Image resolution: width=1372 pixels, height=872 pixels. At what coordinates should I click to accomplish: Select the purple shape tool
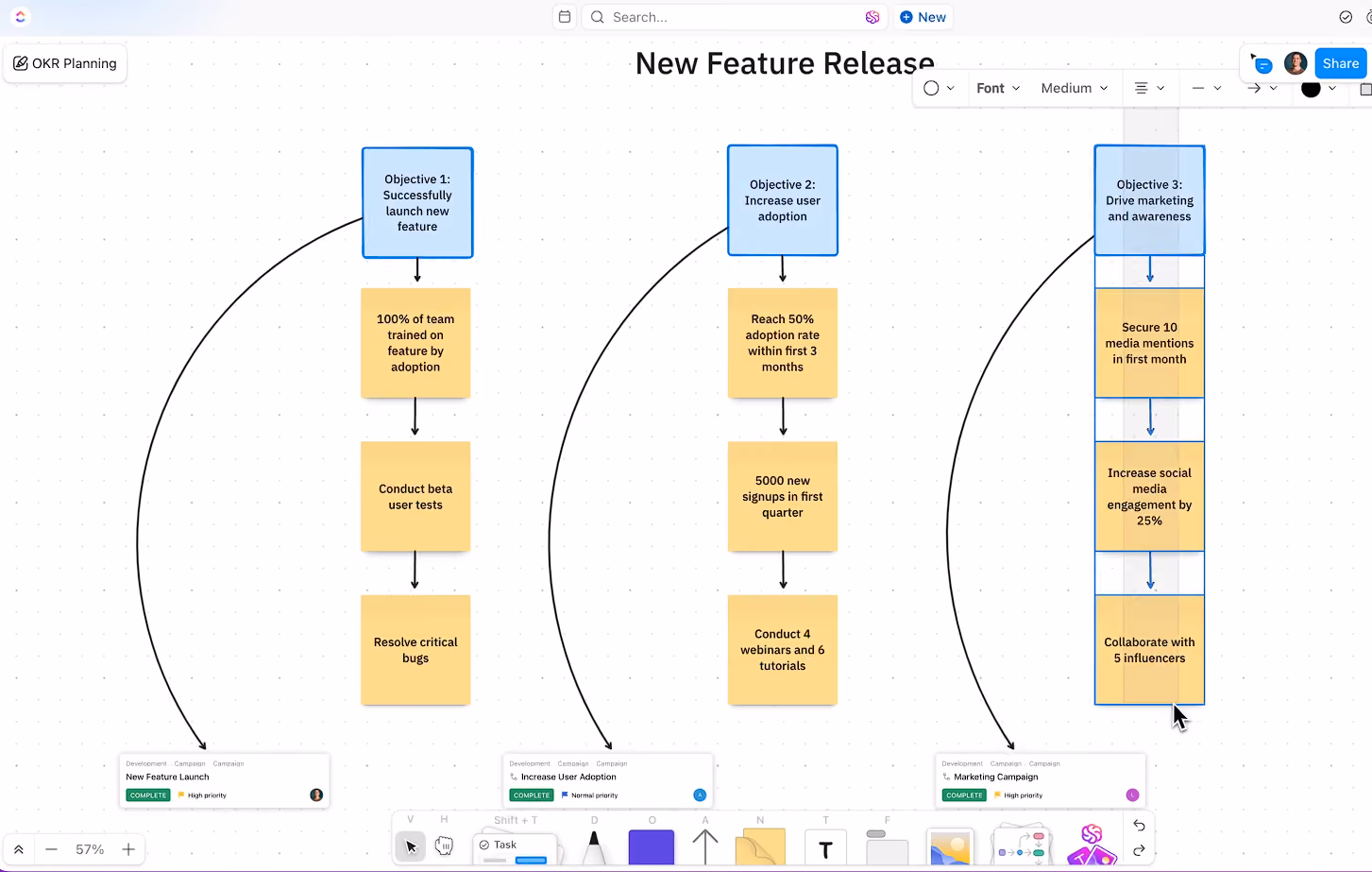652,847
